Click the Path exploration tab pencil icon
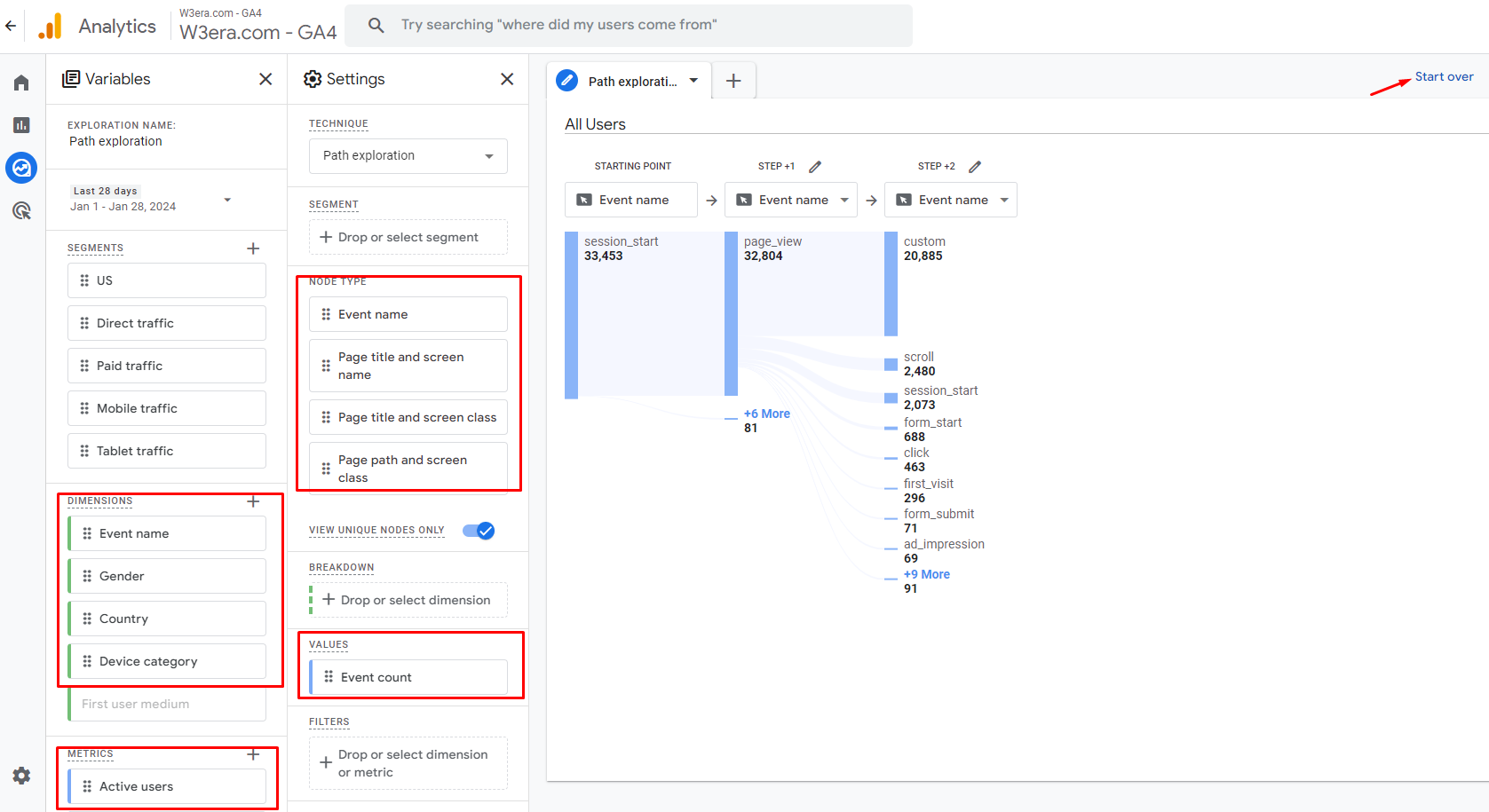 pos(566,81)
